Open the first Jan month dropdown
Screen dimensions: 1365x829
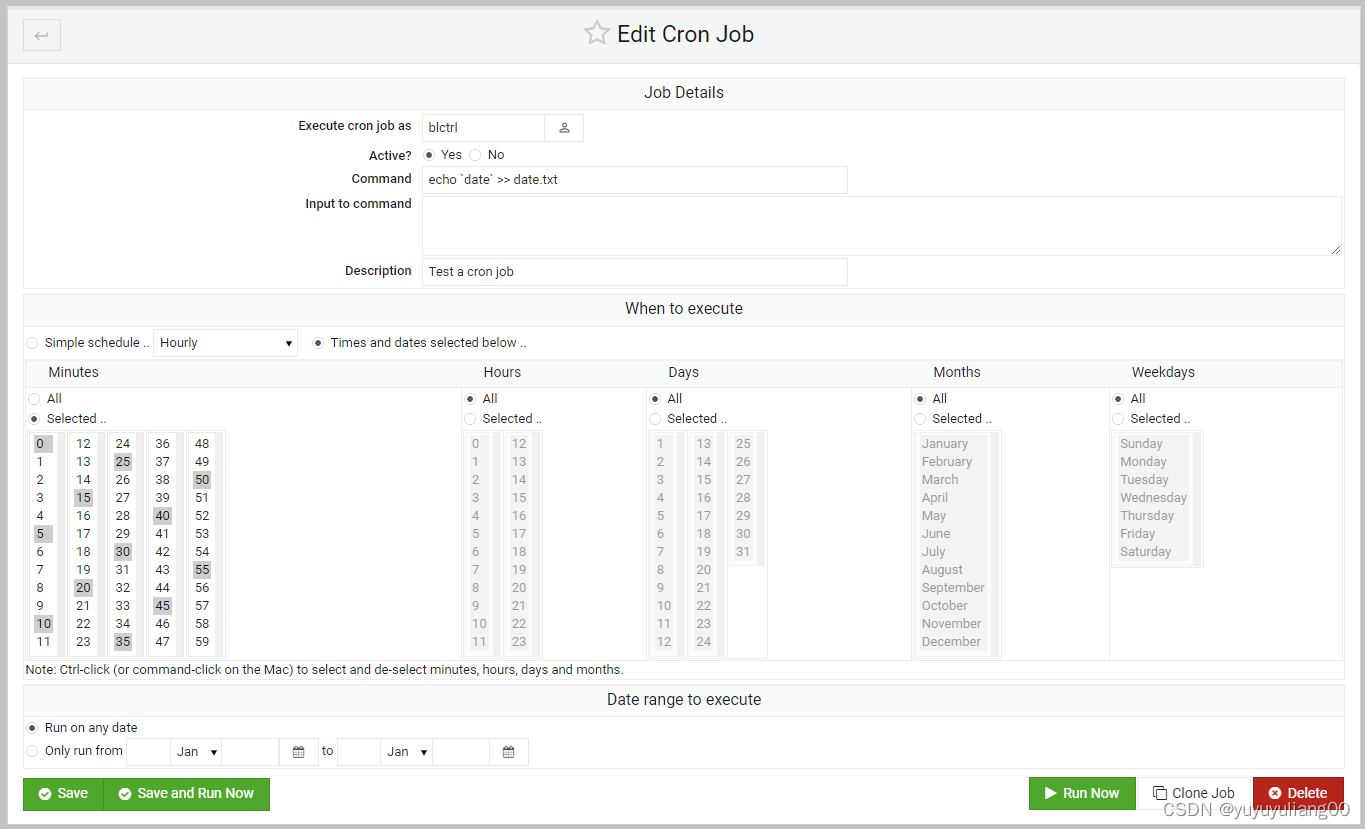point(196,751)
